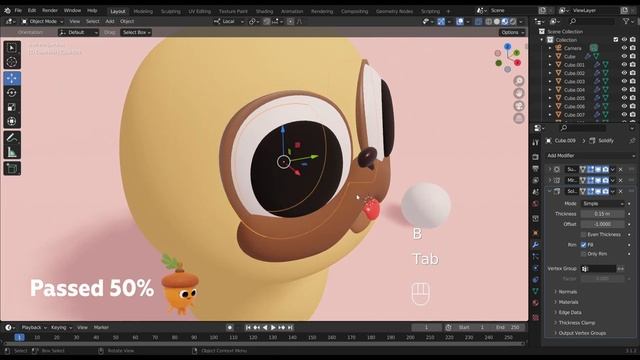Image resolution: width=640 pixels, height=360 pixels.
Task: Expand the Normals subpanel
Action: click(567, 292)
